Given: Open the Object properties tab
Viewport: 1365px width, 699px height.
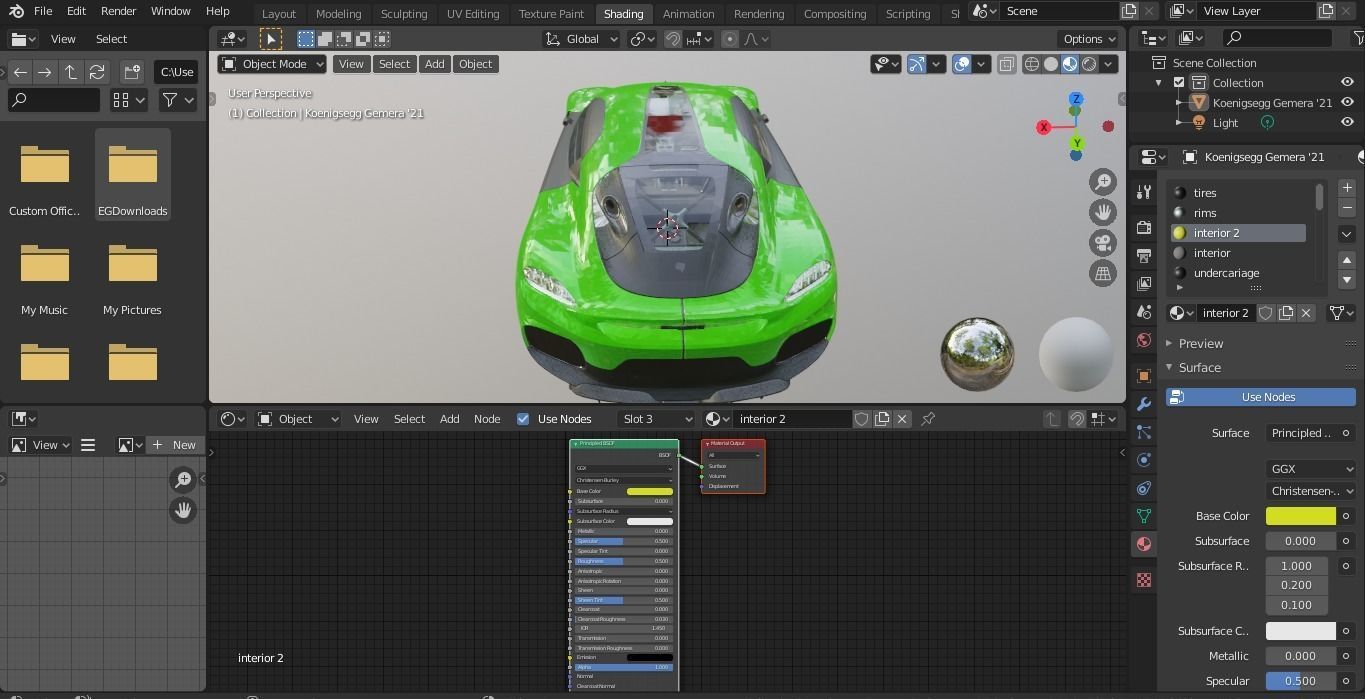Looking at the screenshot, I should point(1144,376).
